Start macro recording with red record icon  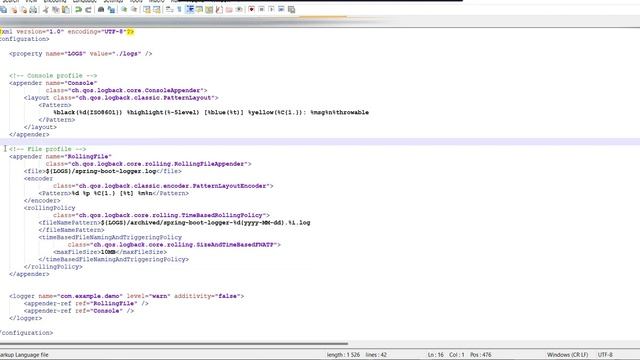pos(251,9)
